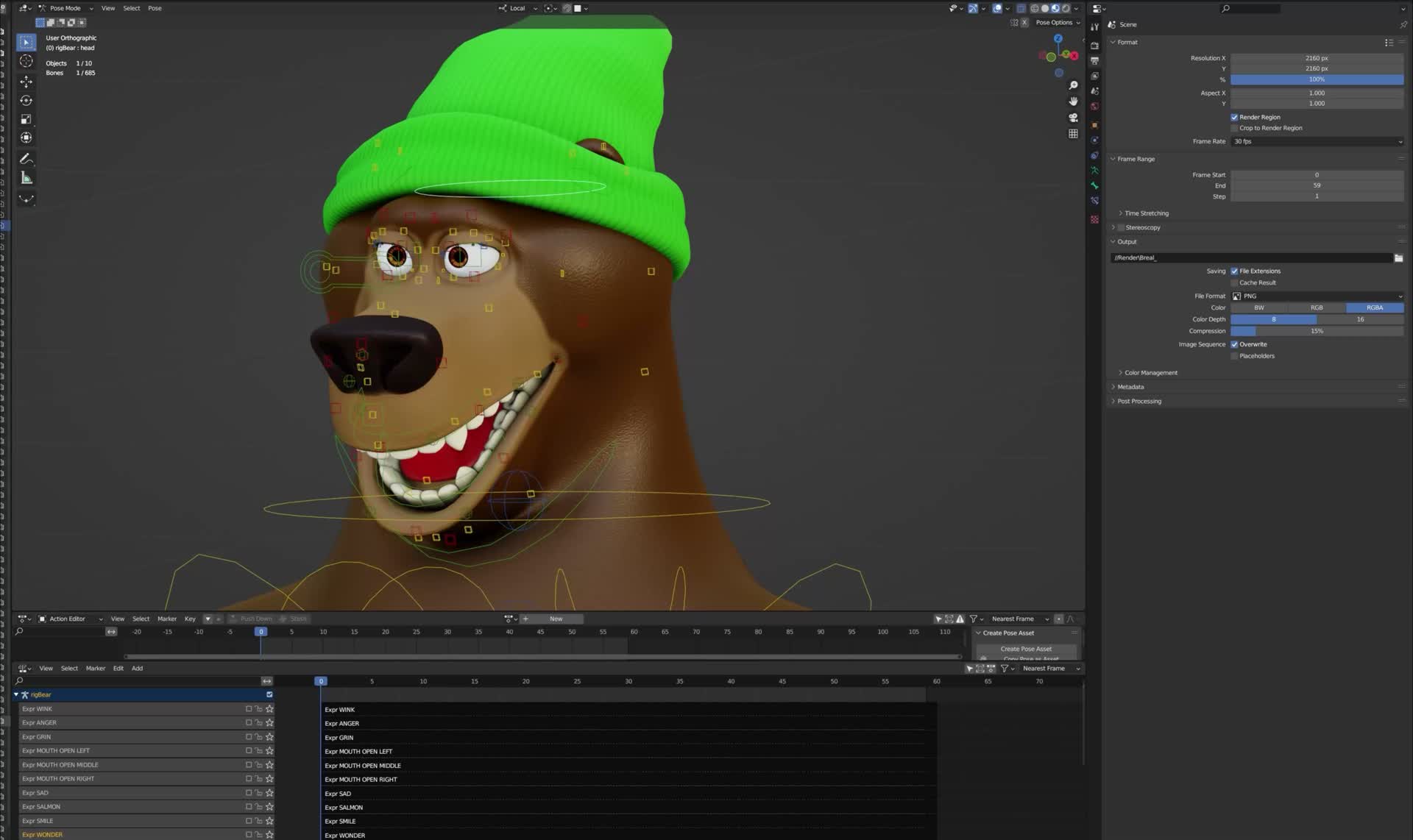Toggle File Extensions checkbox in Saving

1234,271
